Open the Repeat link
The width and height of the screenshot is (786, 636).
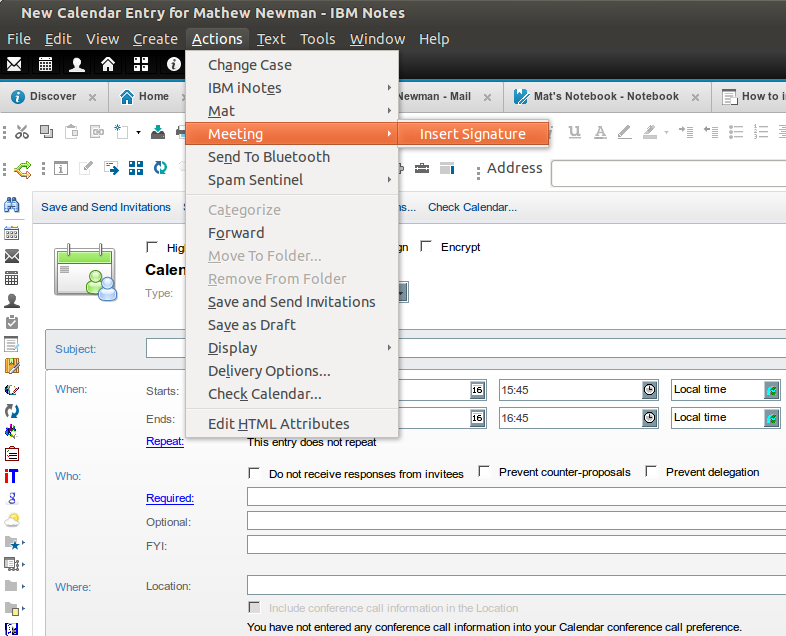[165, 441]
